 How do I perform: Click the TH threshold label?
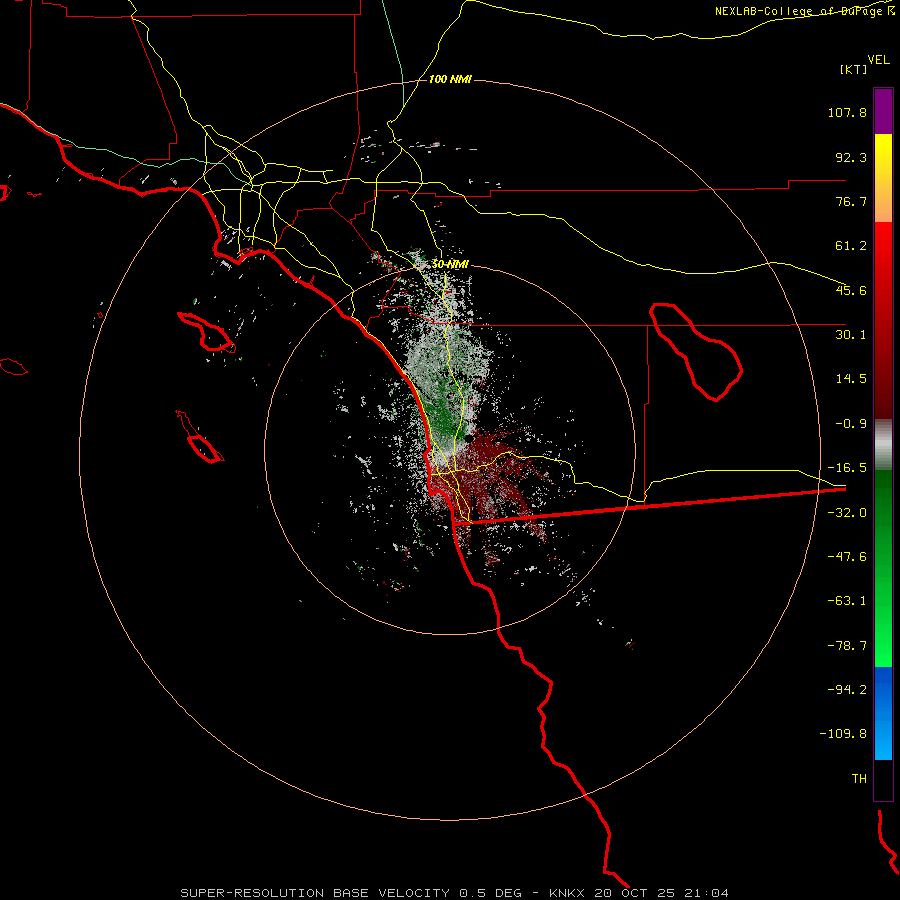click(x=859, y=778)
